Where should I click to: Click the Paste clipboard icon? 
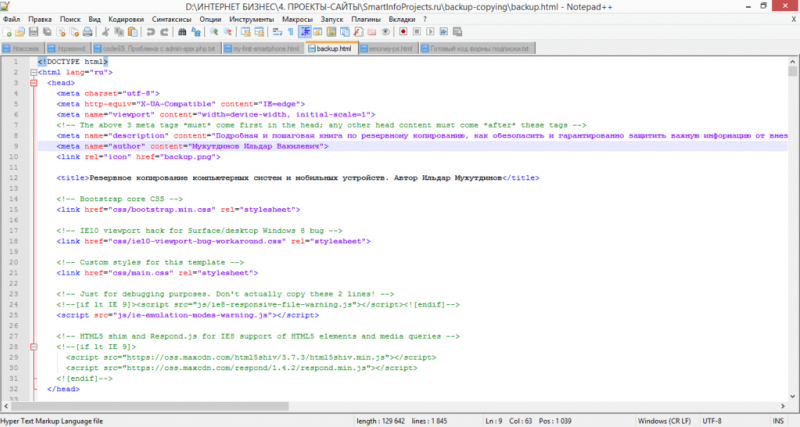point(133,32)
